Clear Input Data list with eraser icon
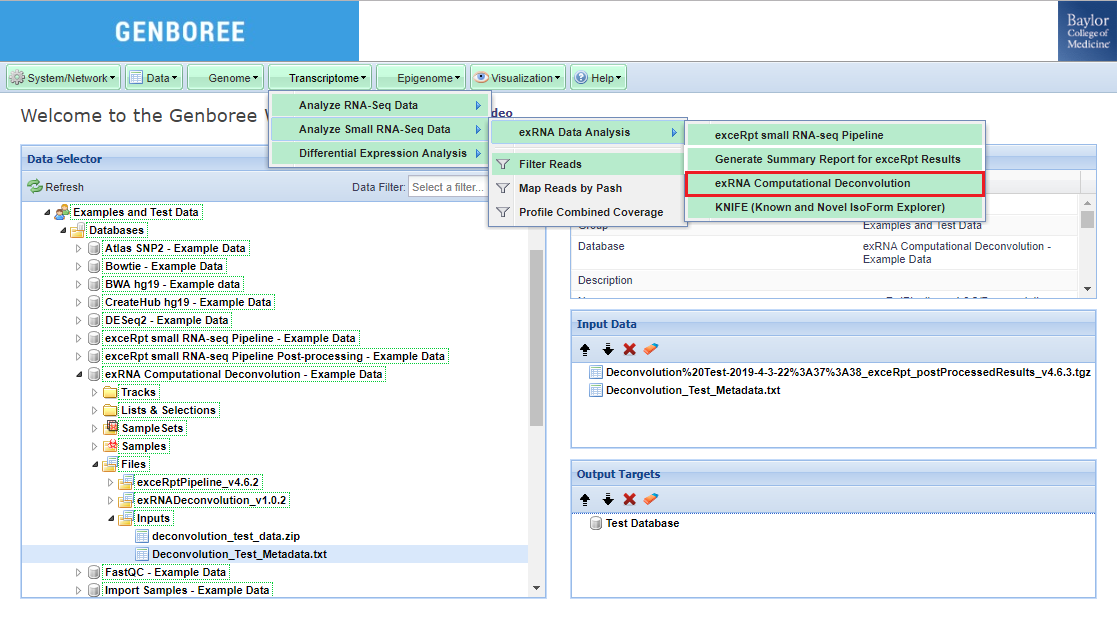 coord(651,349)
